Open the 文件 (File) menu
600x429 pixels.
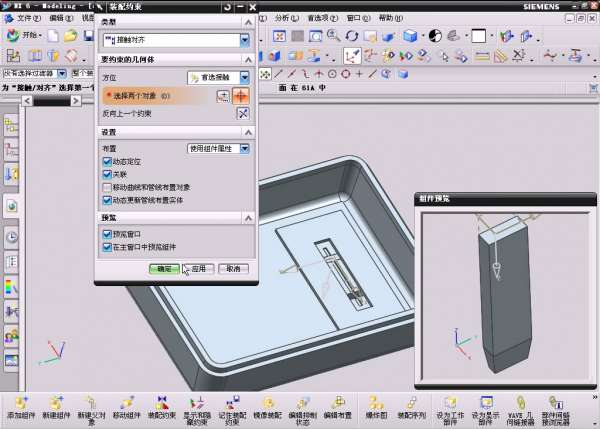pos(29,18)
